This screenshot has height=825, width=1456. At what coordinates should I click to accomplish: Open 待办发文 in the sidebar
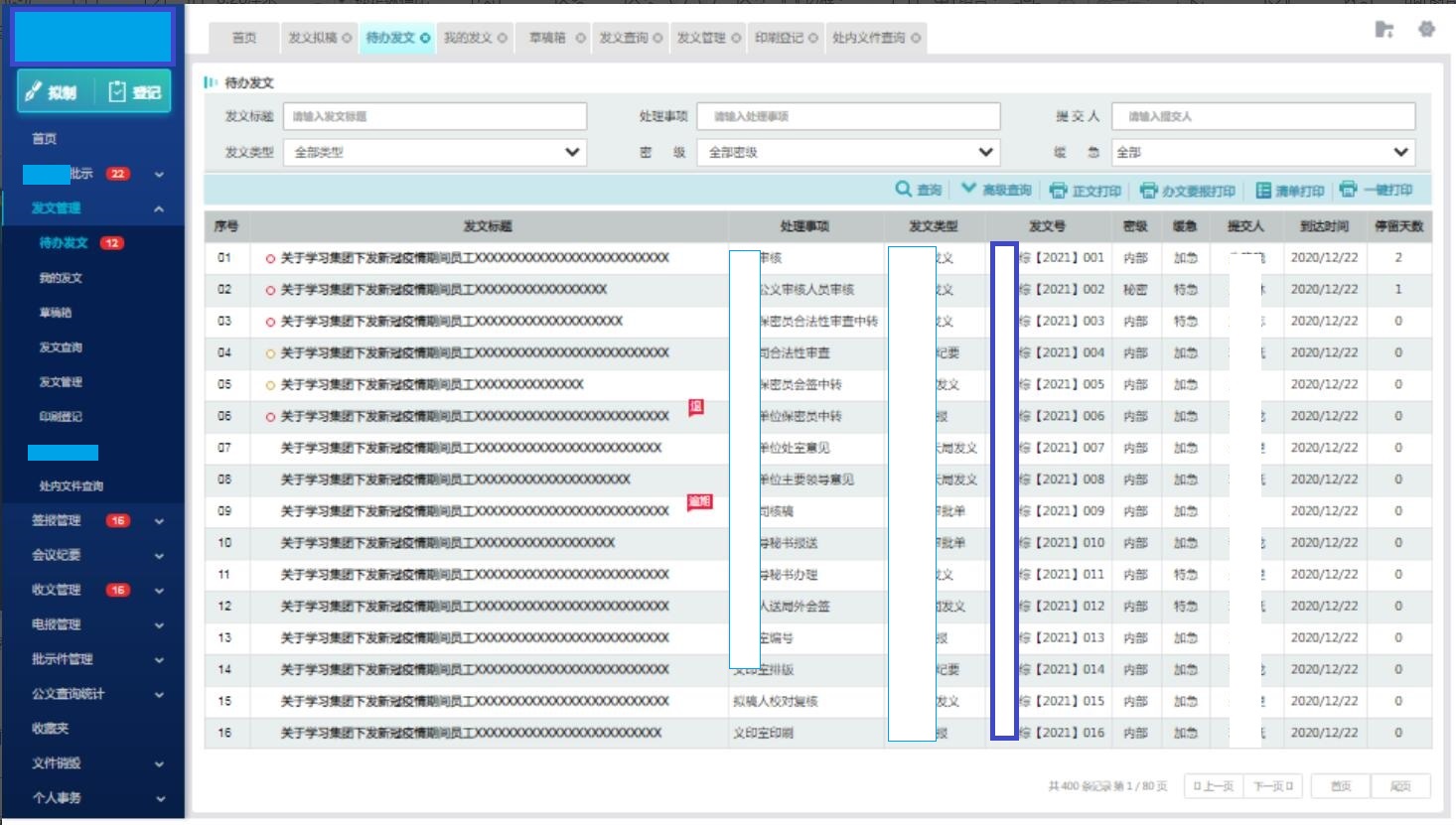coord(64,243)
